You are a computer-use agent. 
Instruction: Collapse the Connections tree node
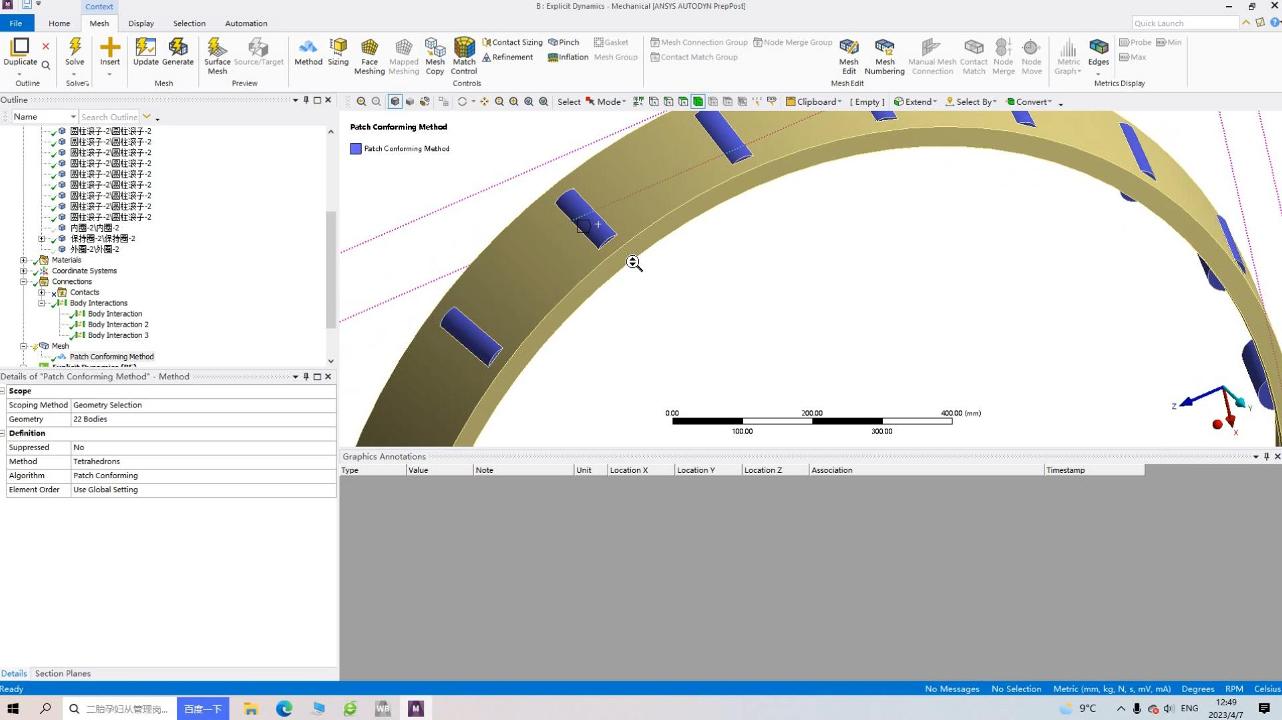point(24,282)
